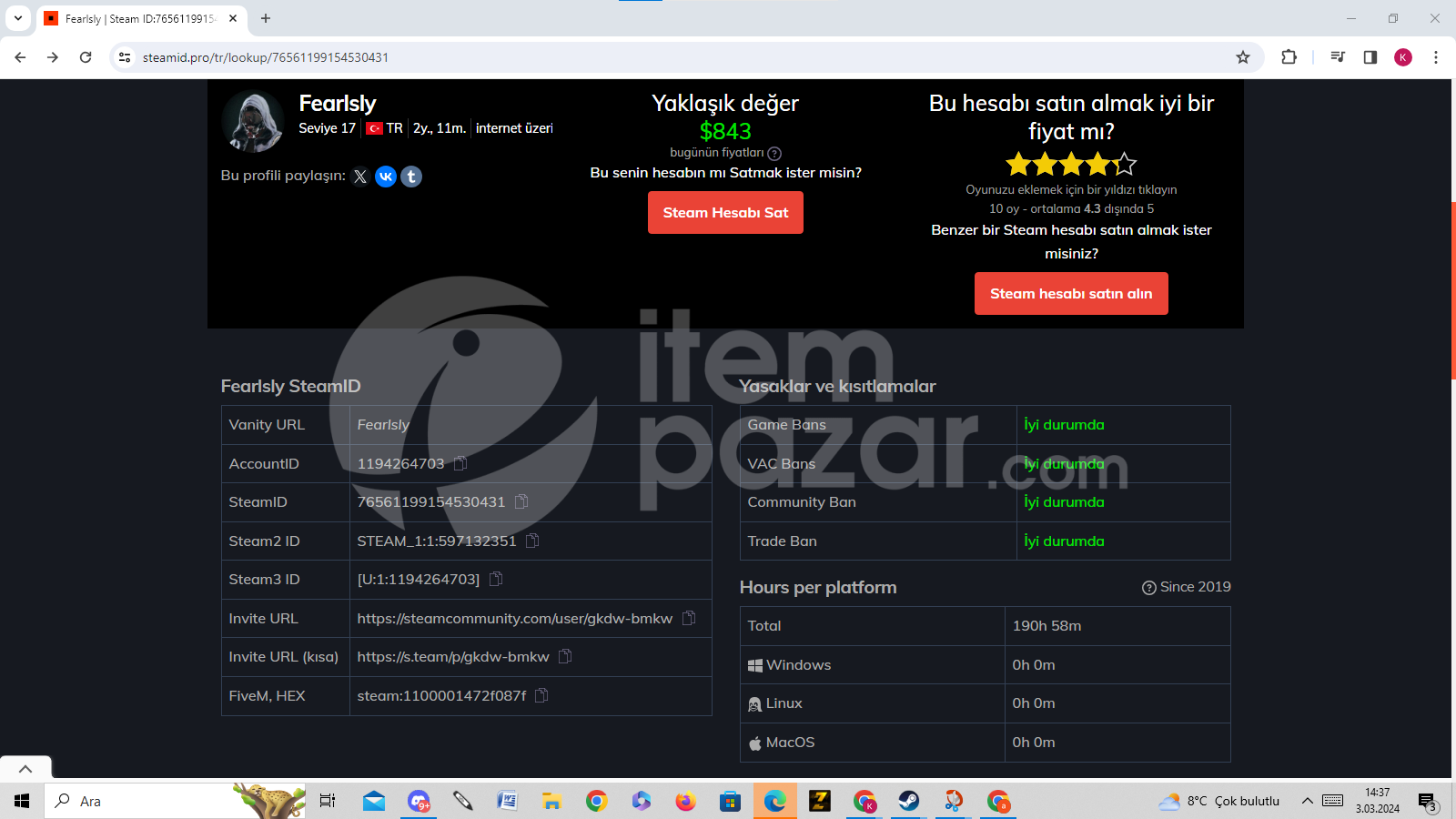This screenshot has width=1456, height=819.
Task: Click the help icon next to 'Since 2019'
Action: 1149,588
